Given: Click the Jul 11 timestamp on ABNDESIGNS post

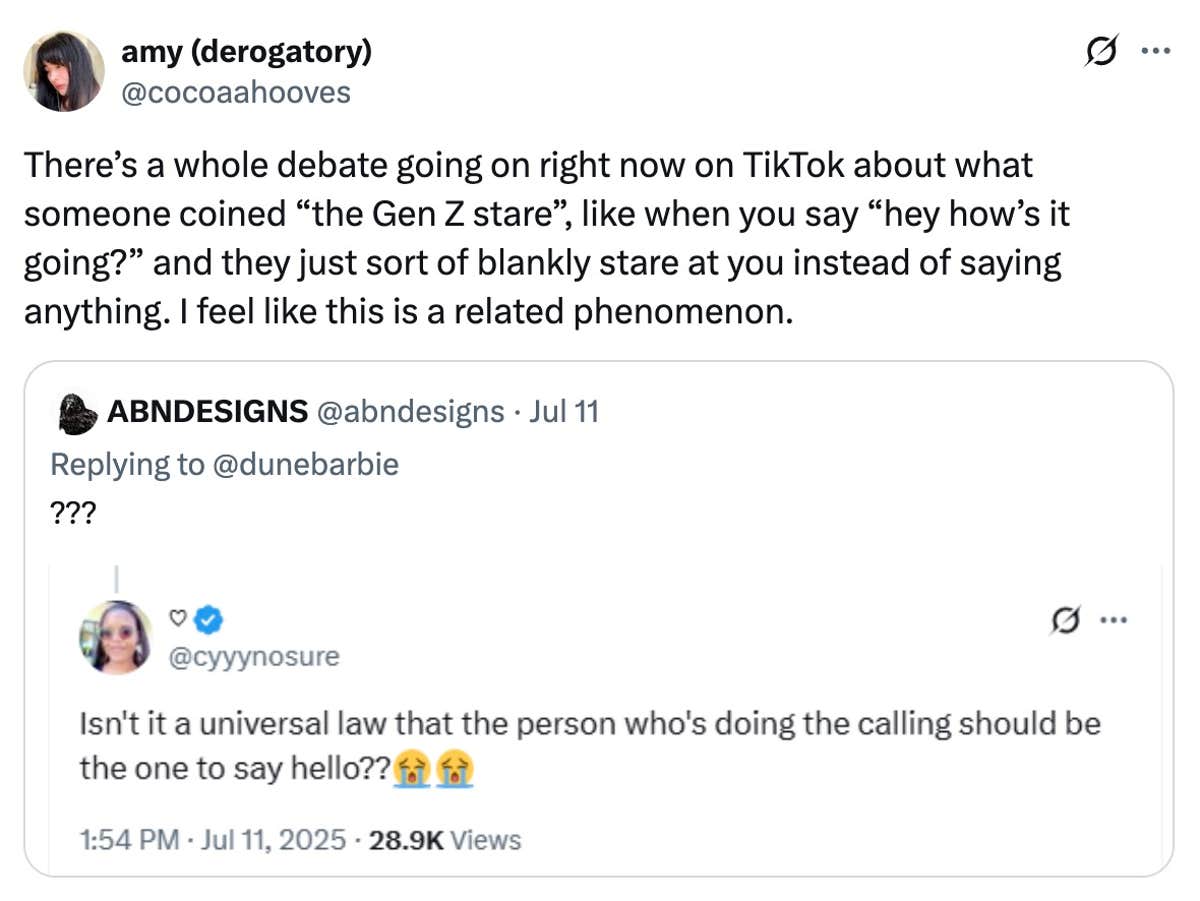Looking at the screenshot, I should [561, 411].
